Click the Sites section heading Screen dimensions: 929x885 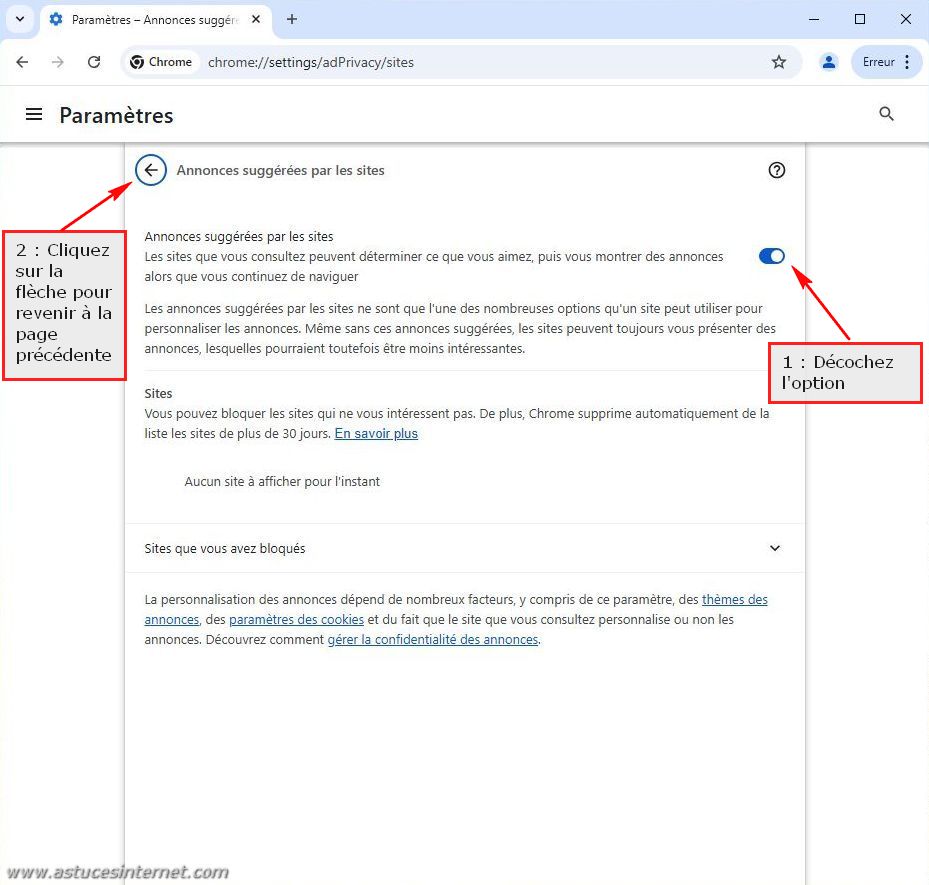(158, 394)
